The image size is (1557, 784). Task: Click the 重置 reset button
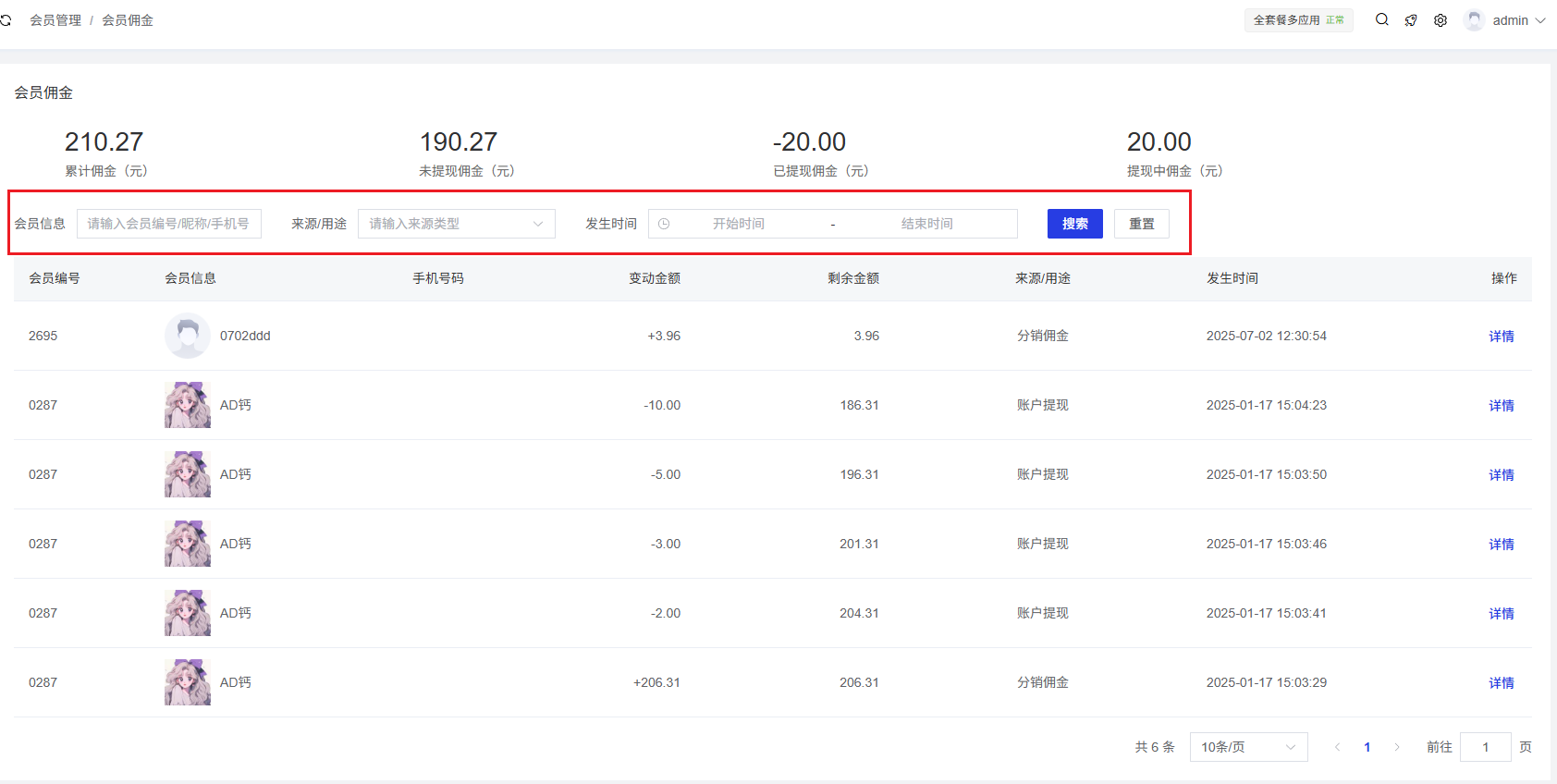[x=1141, y=224]
